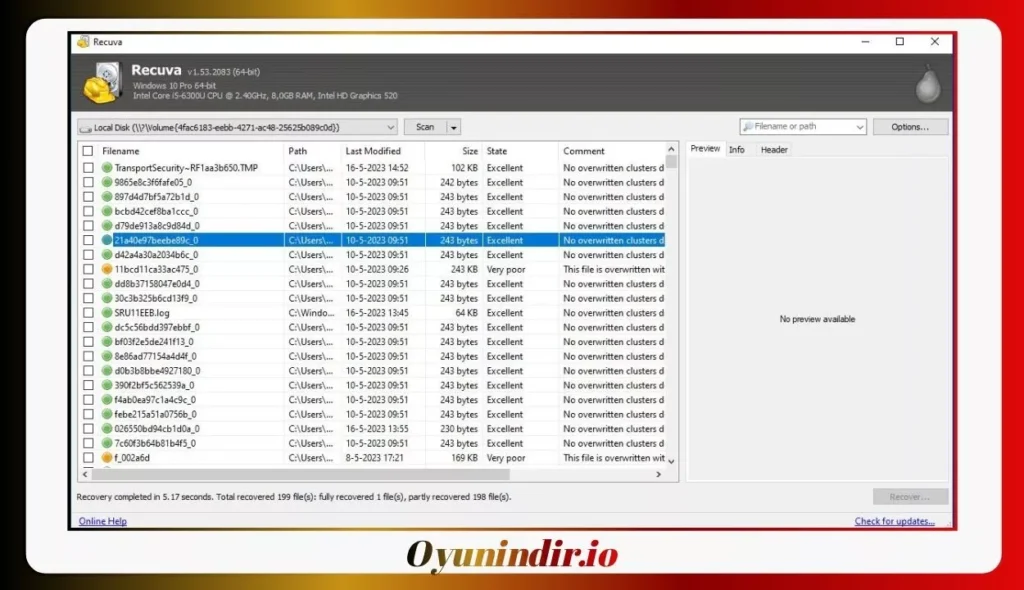This screenshot has width=1024, height=590.
Task: Click green status dot for febe215a51a0756b_0
Action: (107, 414)
